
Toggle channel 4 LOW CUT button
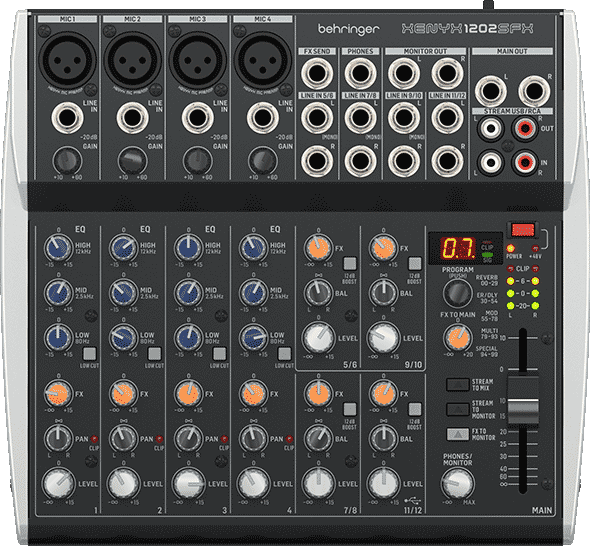(285, 354)
